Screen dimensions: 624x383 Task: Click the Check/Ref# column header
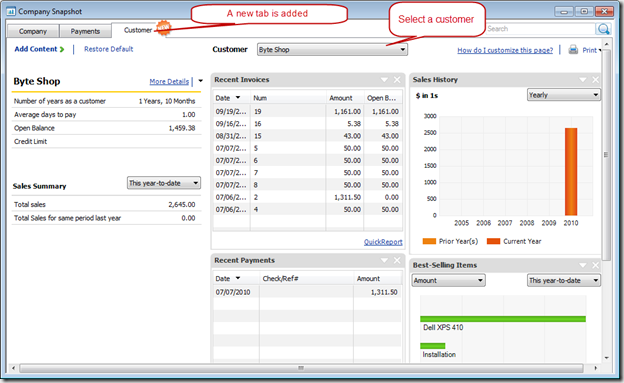pos(306,279)
